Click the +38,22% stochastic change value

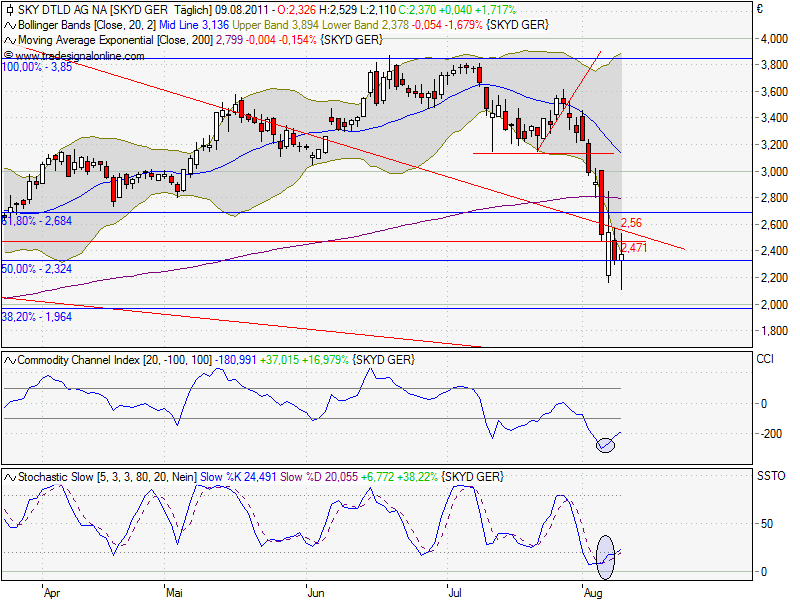(x=417, y=477)
